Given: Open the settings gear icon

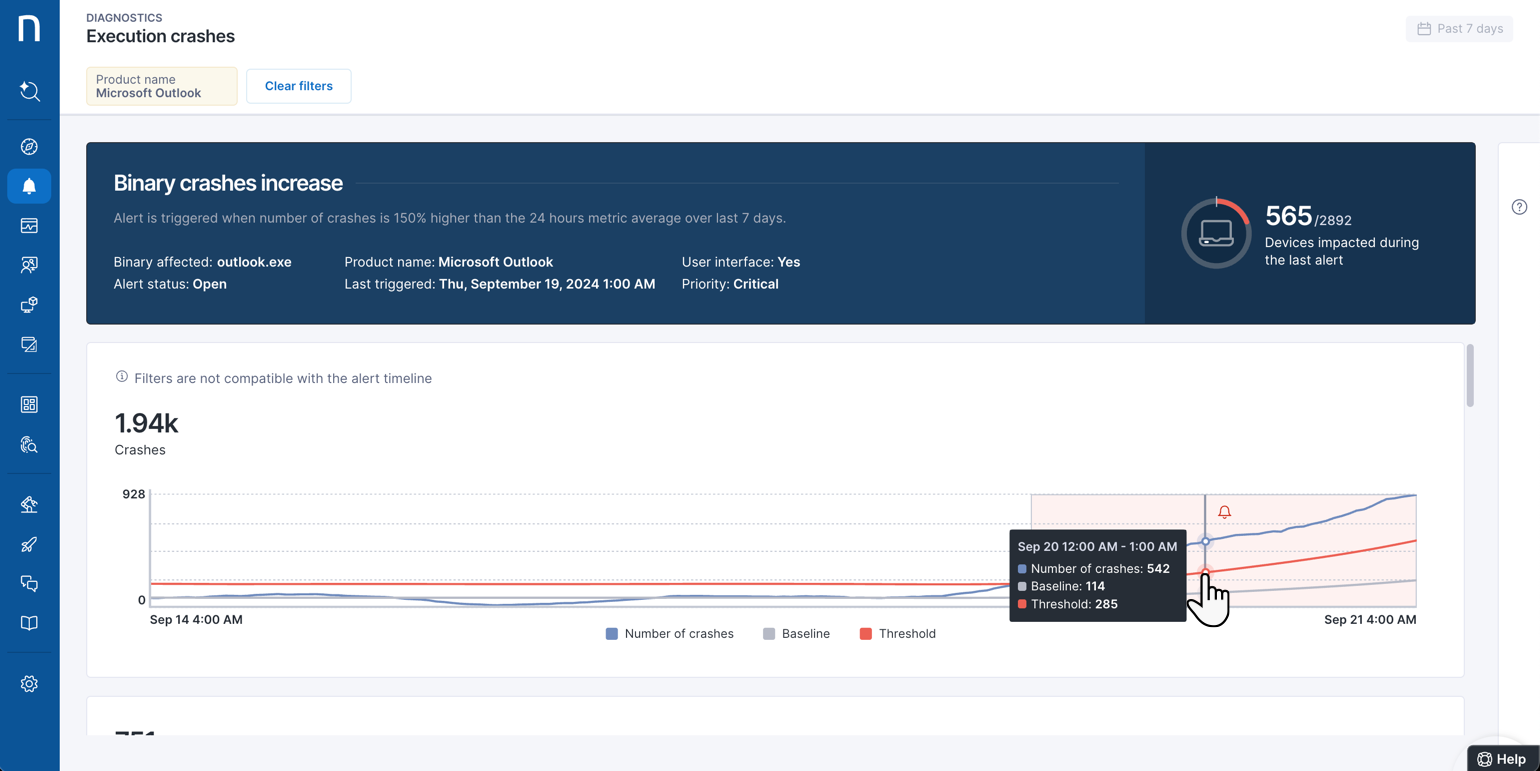Looking at the screenshot, I should coord(29,684).
